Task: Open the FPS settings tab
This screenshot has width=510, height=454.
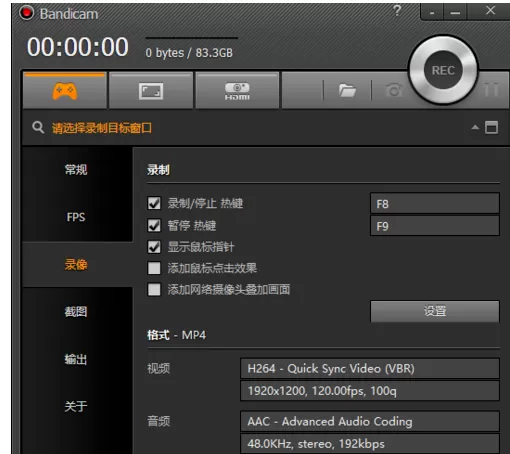Action: click(76, 217)
